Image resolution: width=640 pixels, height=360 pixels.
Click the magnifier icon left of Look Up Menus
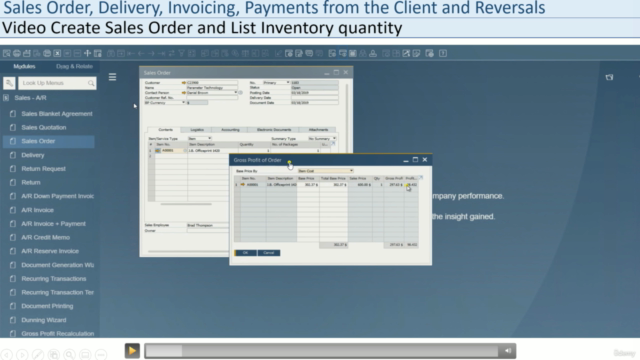tap(9, 83)
